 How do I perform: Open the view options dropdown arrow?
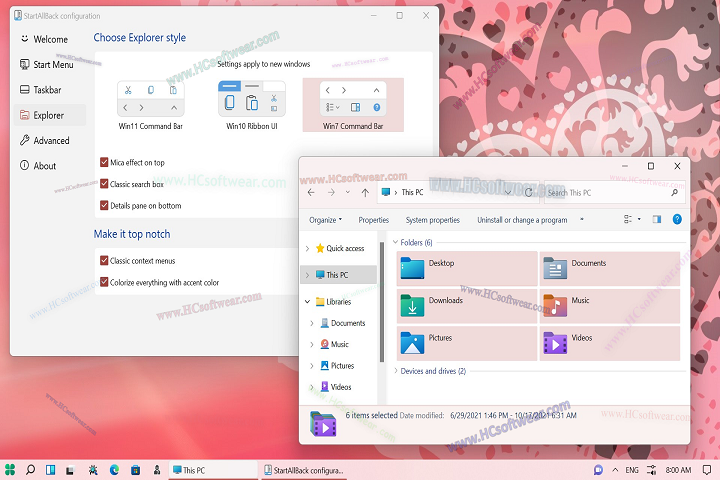[639, 219]
